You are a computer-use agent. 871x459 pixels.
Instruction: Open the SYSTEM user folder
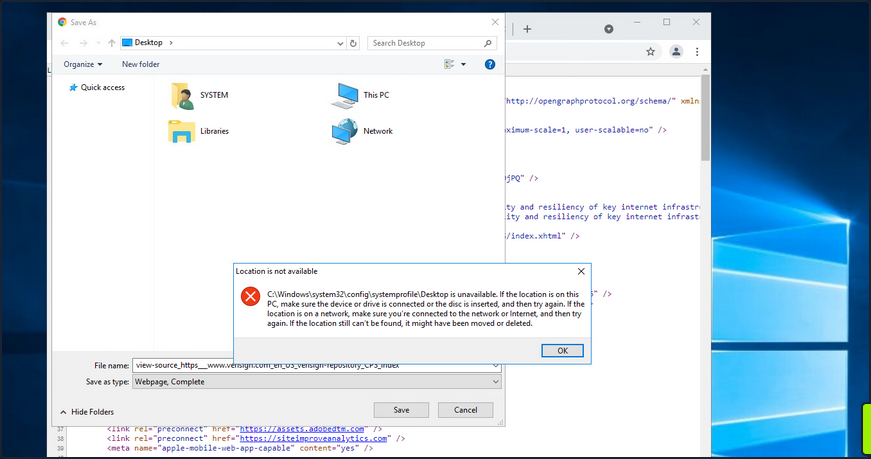[199, 96]
